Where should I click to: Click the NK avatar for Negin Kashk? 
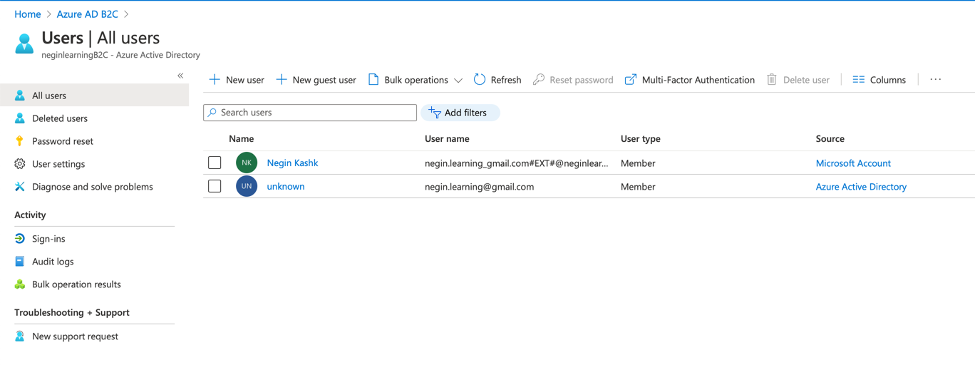247,163
